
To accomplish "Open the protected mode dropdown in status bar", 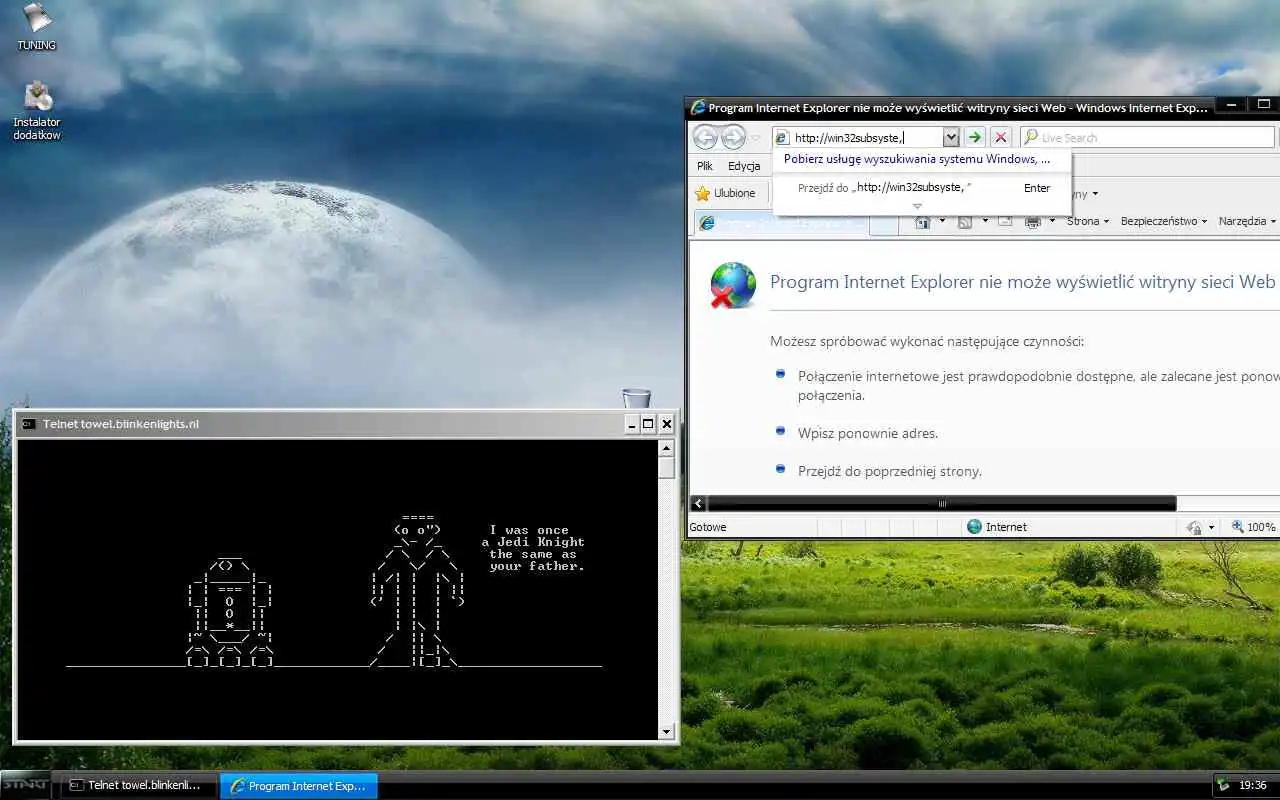I will (1211, 527).
